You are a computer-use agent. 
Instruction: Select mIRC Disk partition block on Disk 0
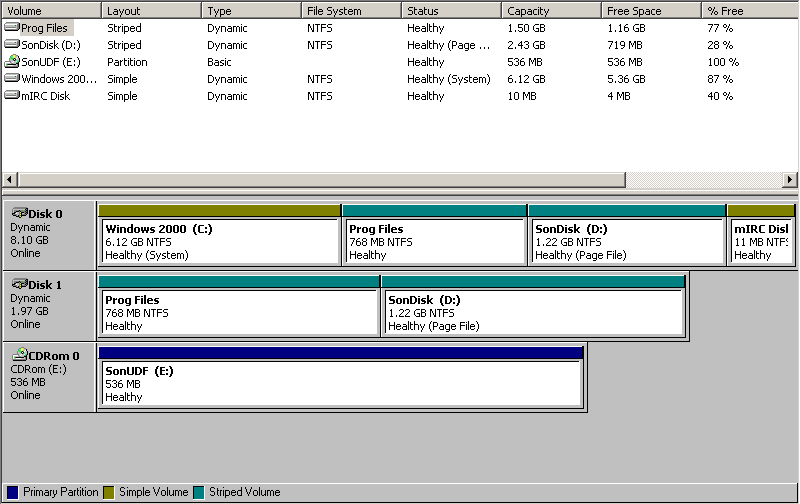(x=761, y=241)
